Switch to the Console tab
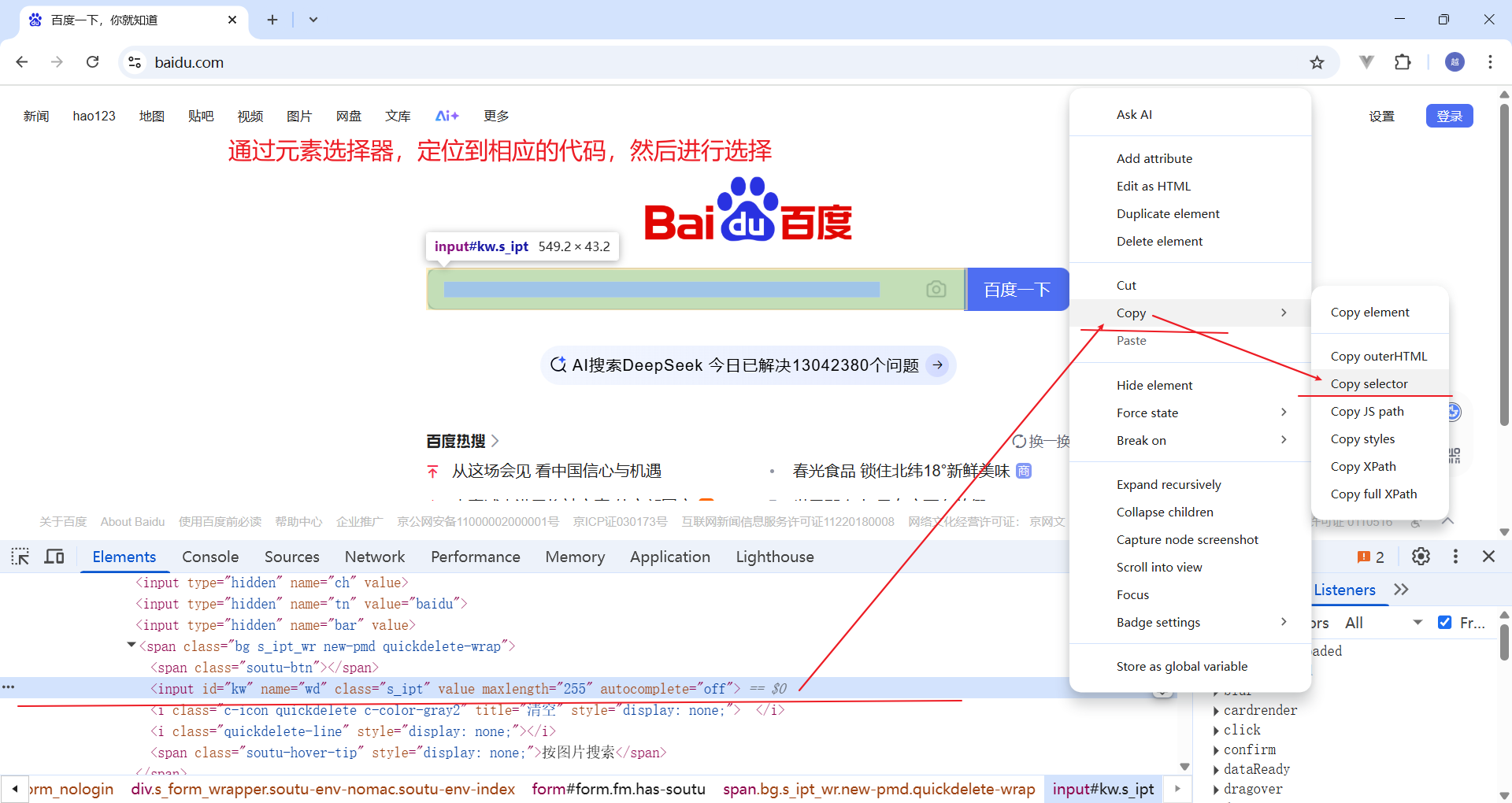 point(210,557)
